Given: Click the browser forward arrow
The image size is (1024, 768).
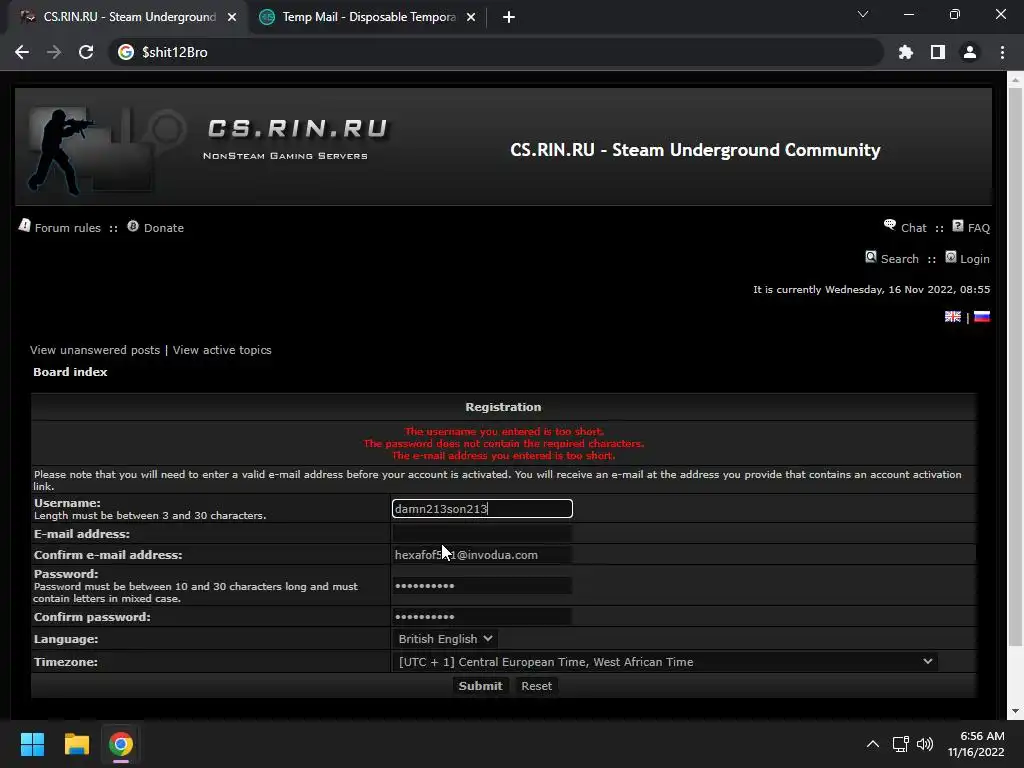Looking at the screenshot, I should 54,52.
